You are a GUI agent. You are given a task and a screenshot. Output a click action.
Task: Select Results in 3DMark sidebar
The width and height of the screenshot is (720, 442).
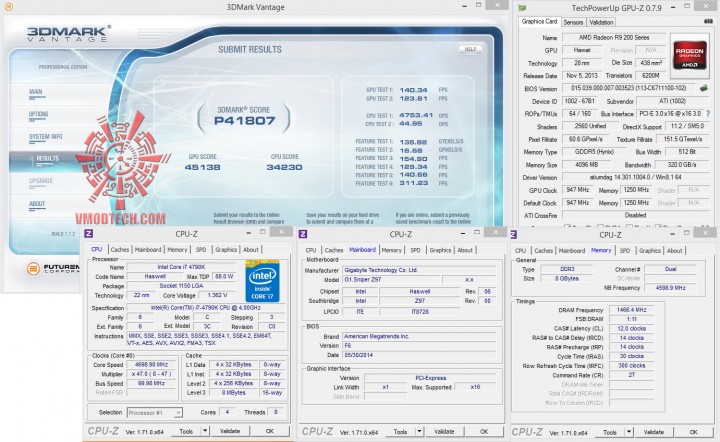point(47,160)
